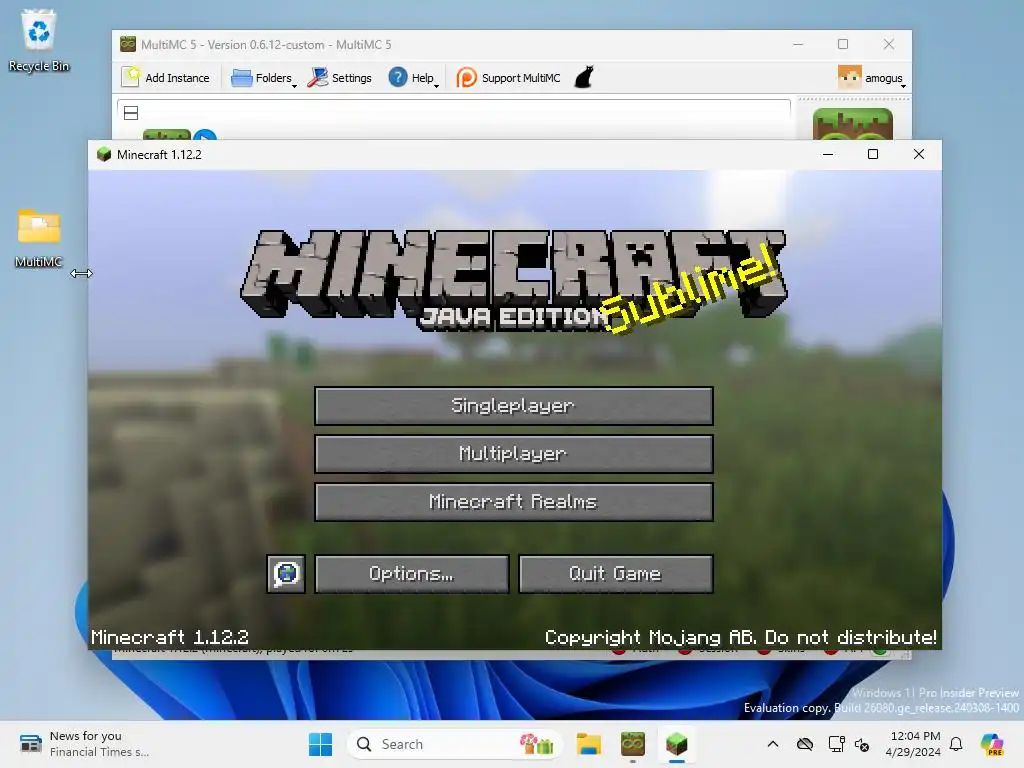Open the display and network tray icon
The image size is (1024, 768).
tap(835, 744)
